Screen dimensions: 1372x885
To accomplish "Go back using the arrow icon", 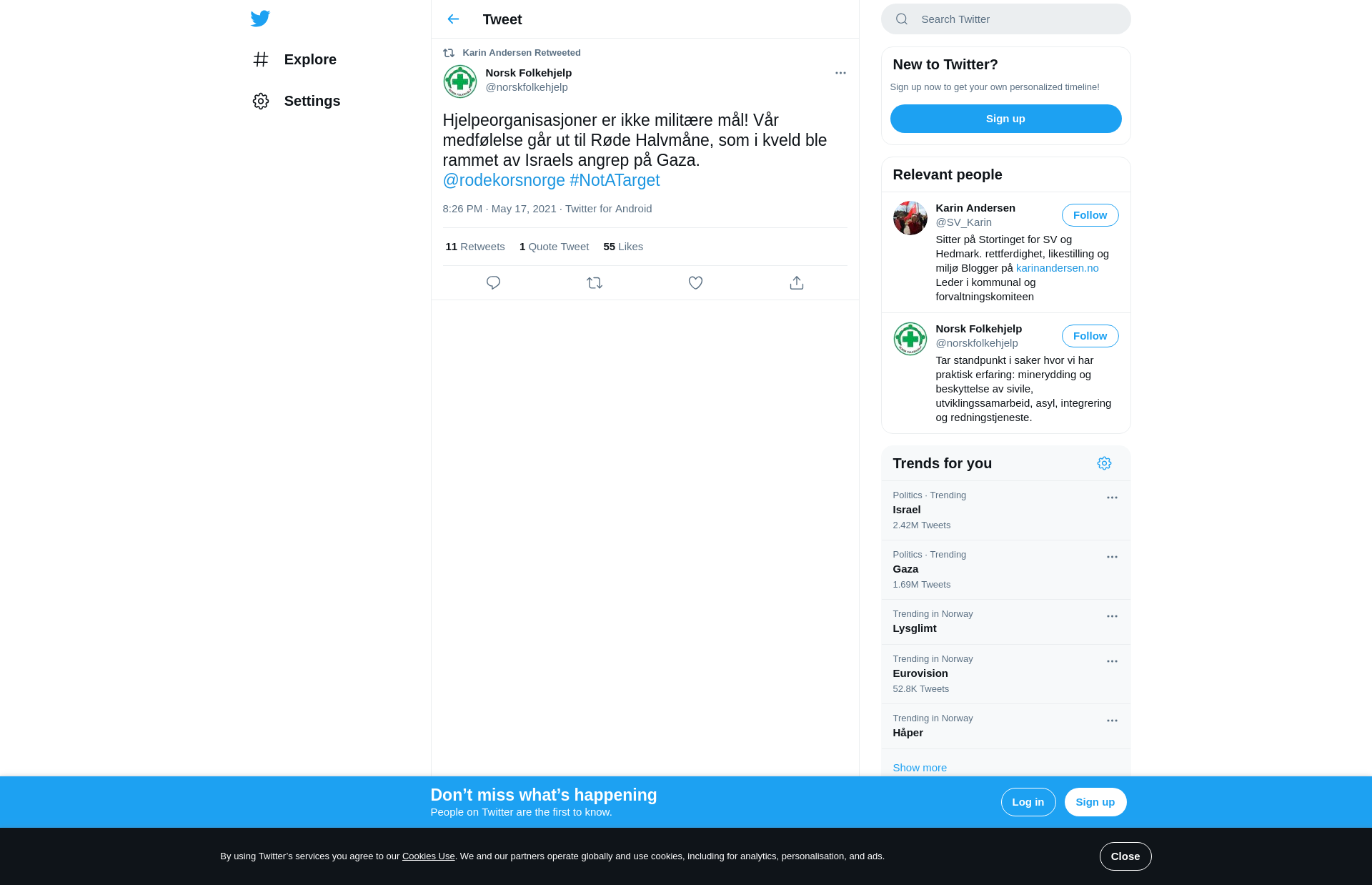I will click(x=453, y=19).
